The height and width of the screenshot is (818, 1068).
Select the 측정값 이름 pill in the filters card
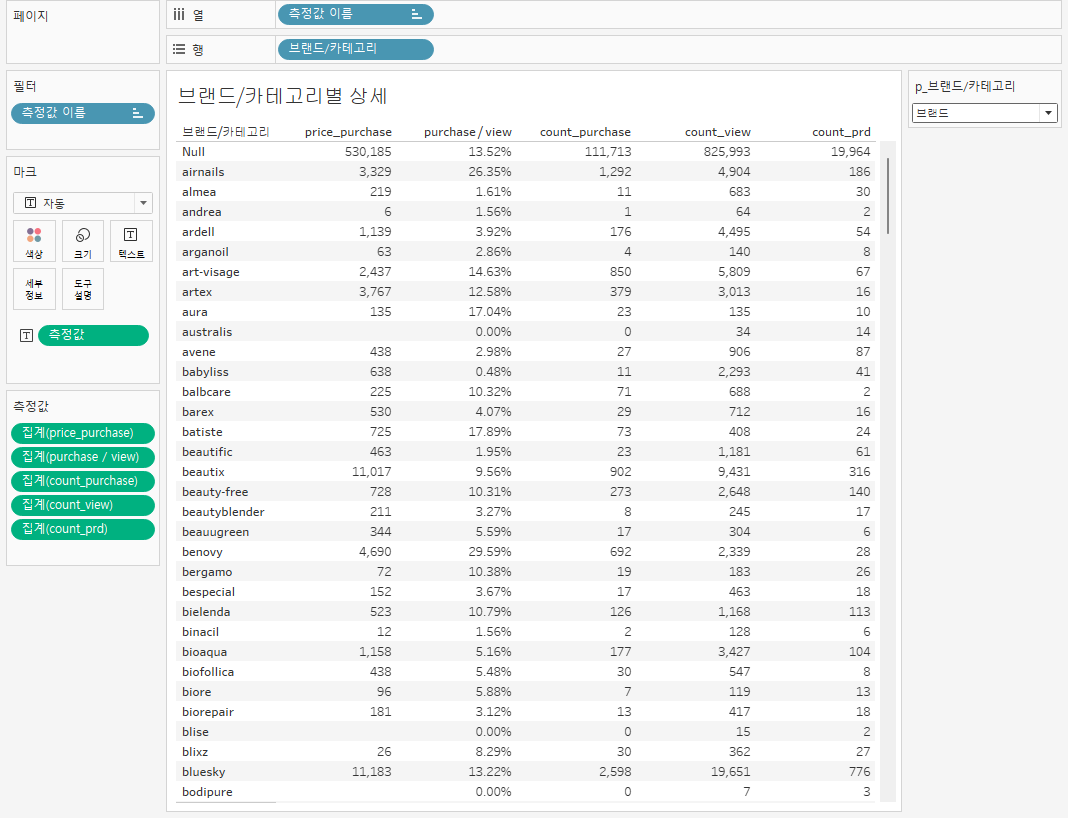[82, 113]
